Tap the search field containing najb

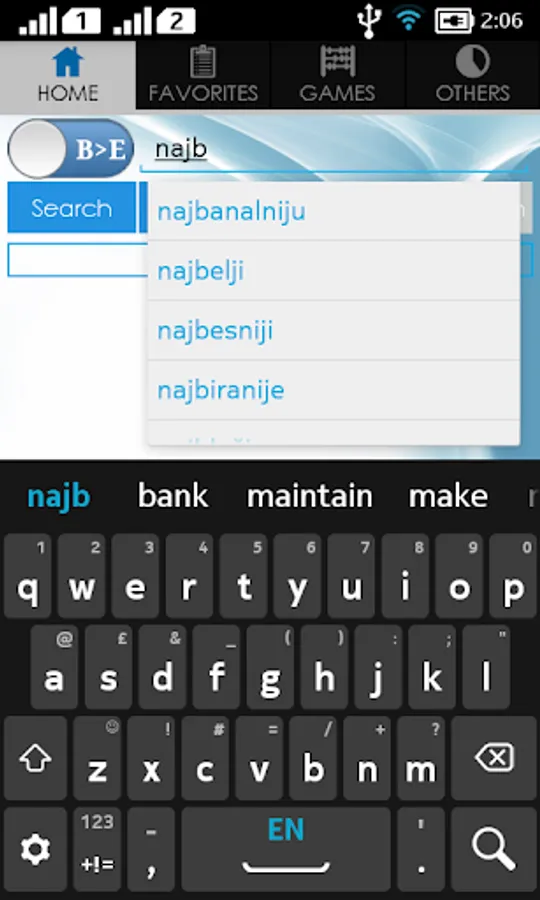pyautogui.click(x=334, y=150)
